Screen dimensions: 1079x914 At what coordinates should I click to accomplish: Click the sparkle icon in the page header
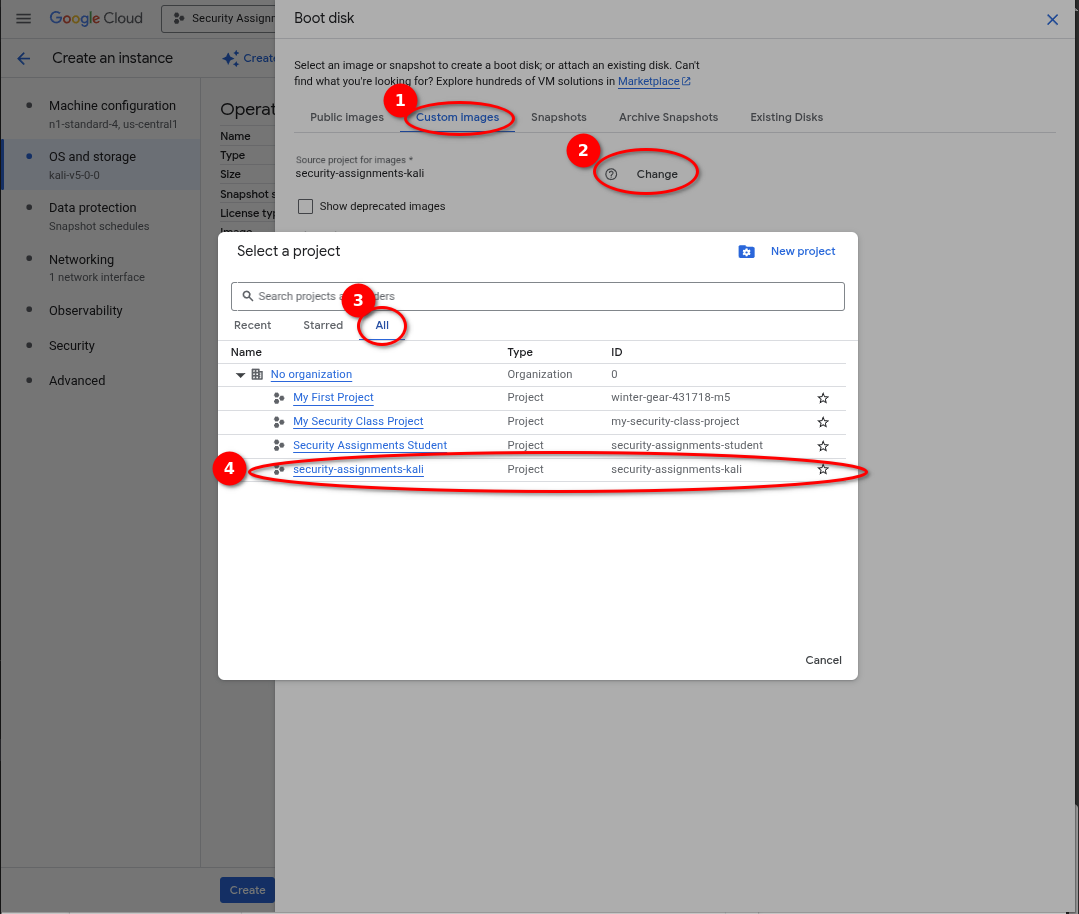[231, 59]
